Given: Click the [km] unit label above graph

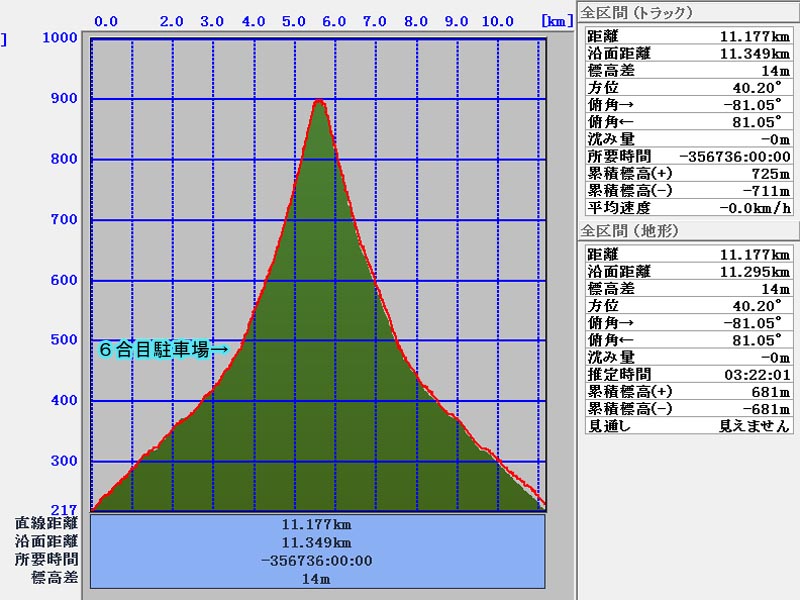Looking at the screenshot, I should click(556, 20).
